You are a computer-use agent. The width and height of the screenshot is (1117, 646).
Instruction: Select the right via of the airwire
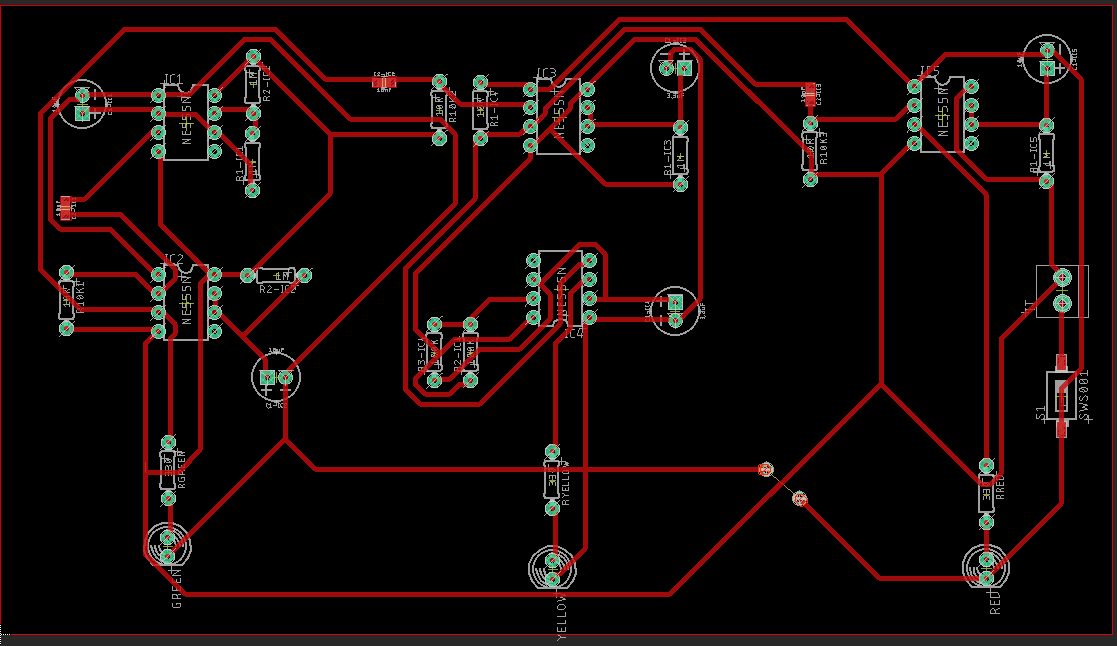point(799,499)
